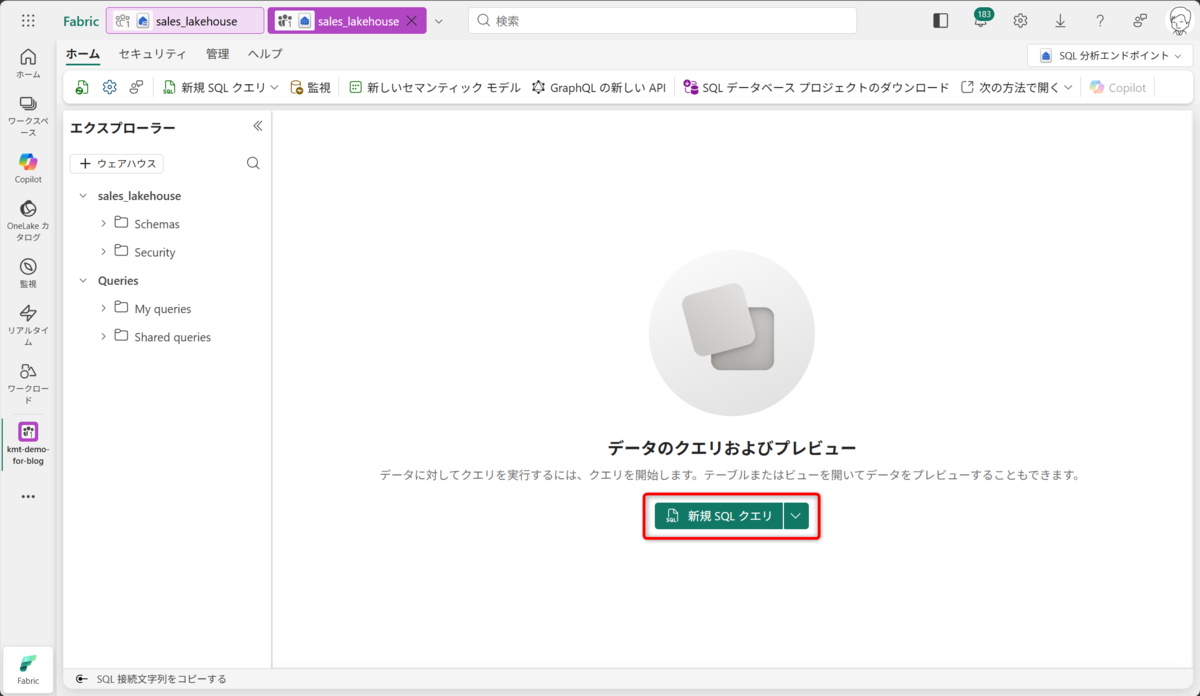Open the settings gear in header
Viewport: 1200px width, 696px height.
point(1020,20)
